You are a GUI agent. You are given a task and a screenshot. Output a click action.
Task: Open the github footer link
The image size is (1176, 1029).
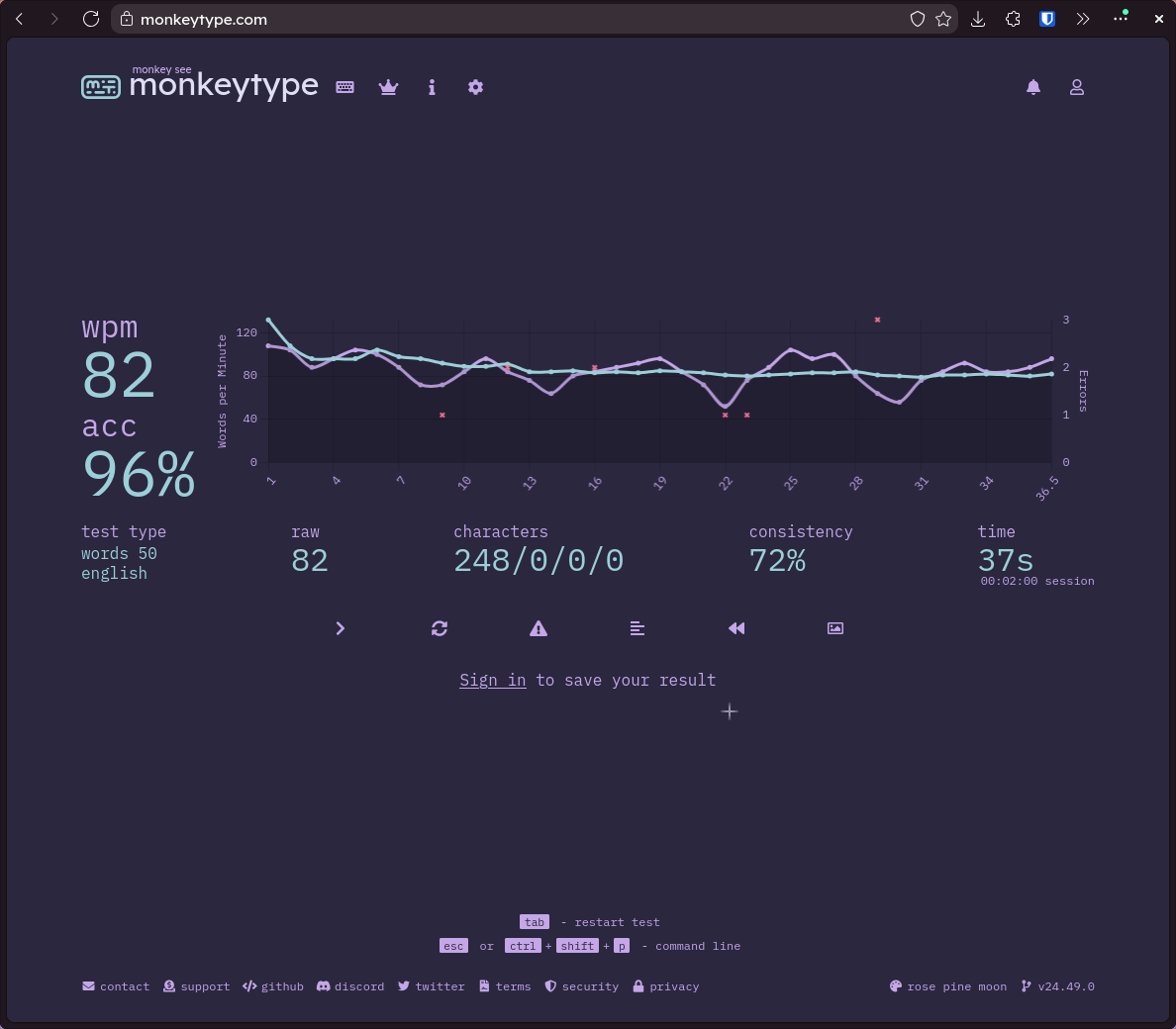point(273,986)
